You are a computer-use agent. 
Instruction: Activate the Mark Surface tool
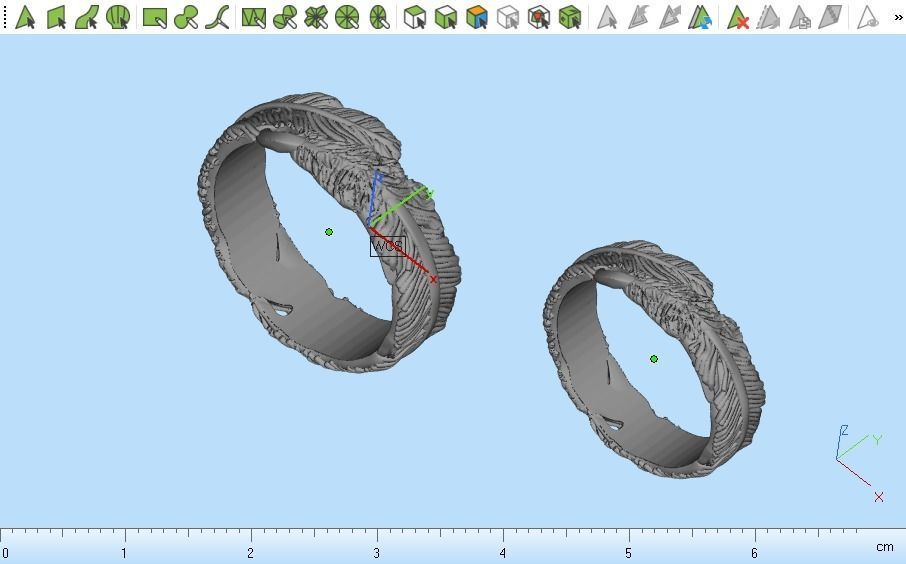pos(87,17)
